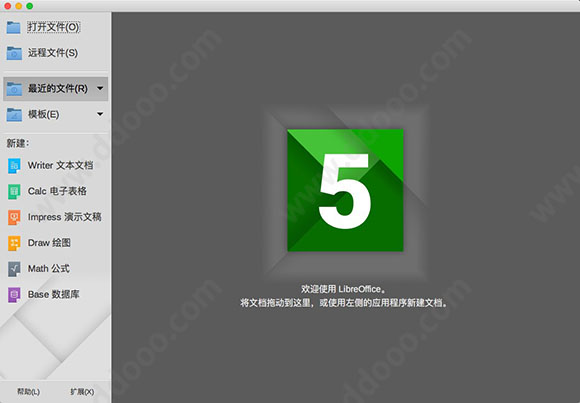
Task: Create new Impress 演示文稿
Action: click(64, 217)
